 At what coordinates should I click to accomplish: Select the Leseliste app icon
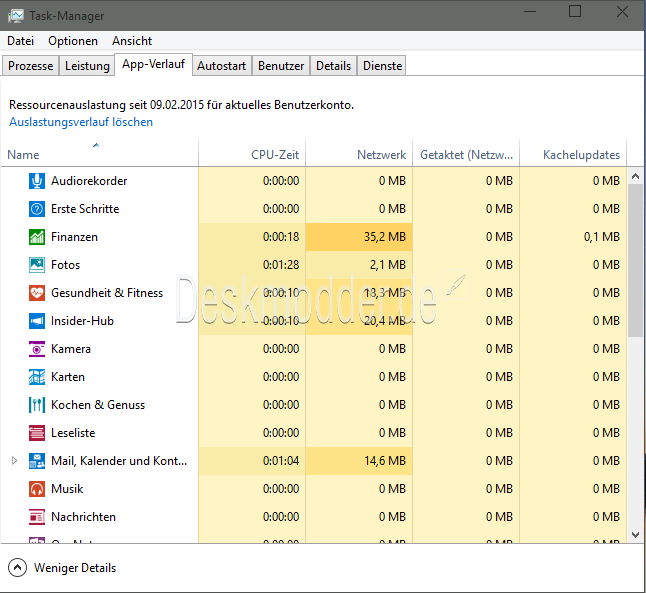[37, 433]
